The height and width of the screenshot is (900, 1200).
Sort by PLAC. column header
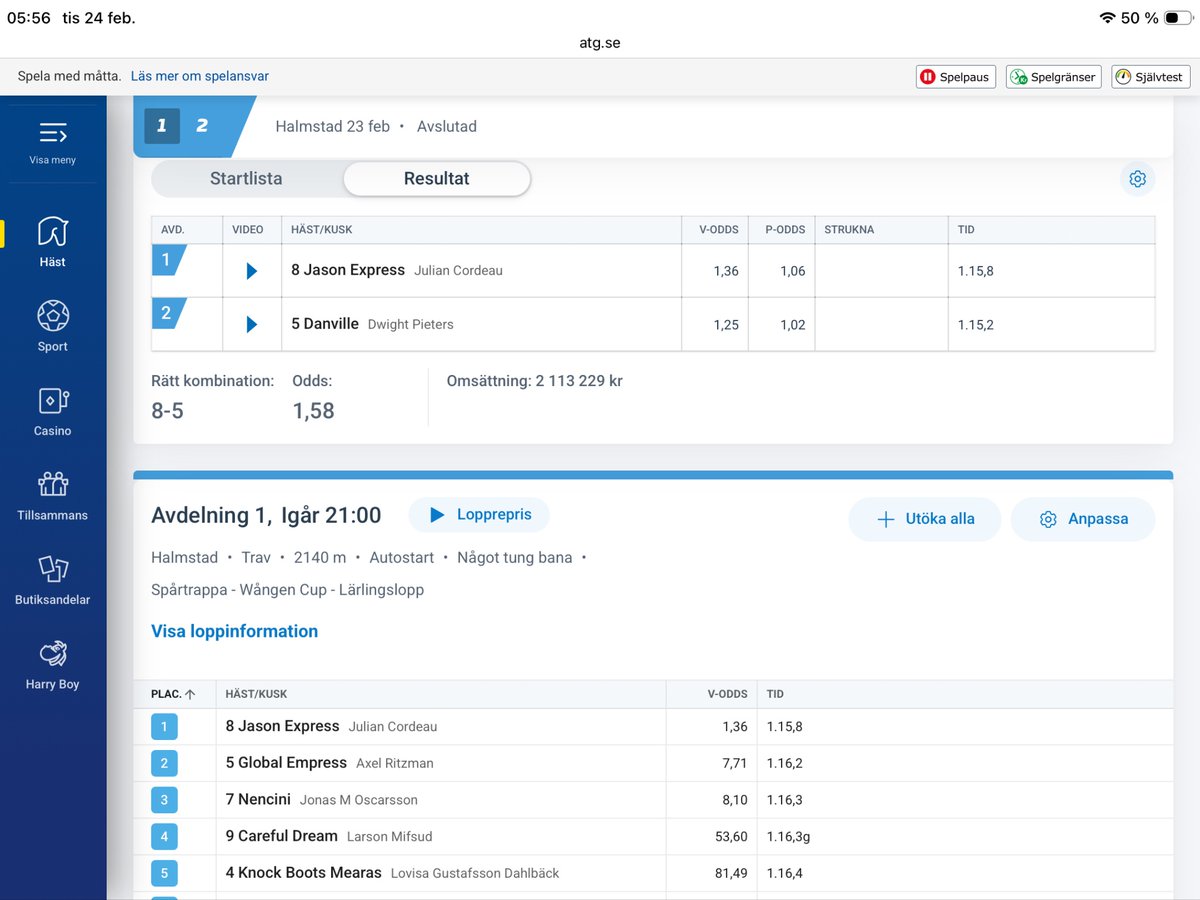(173, 694)
